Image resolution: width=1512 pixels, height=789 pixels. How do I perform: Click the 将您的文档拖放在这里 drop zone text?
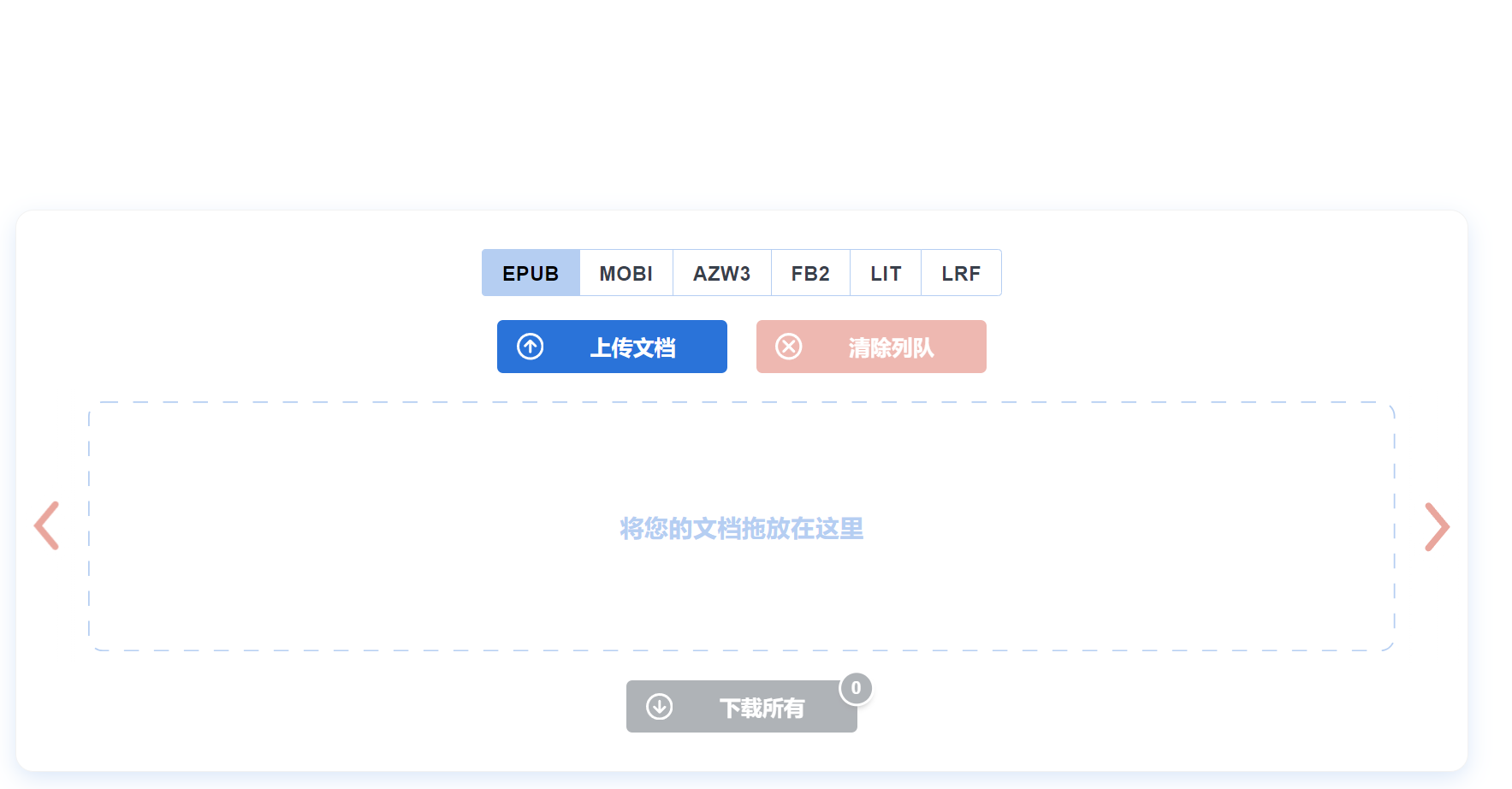pos(741,529)
